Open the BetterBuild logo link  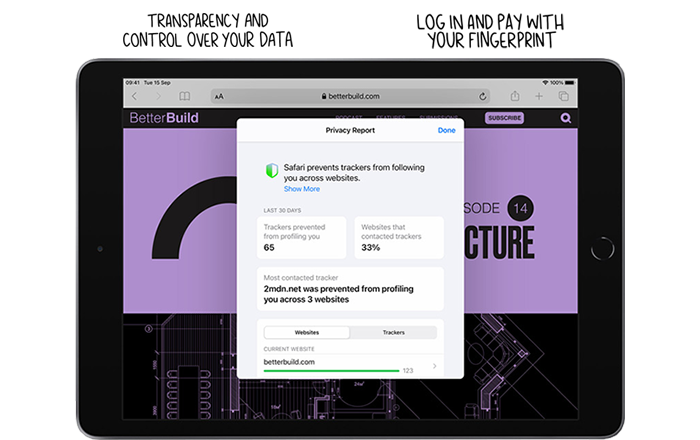pos(164,118)
